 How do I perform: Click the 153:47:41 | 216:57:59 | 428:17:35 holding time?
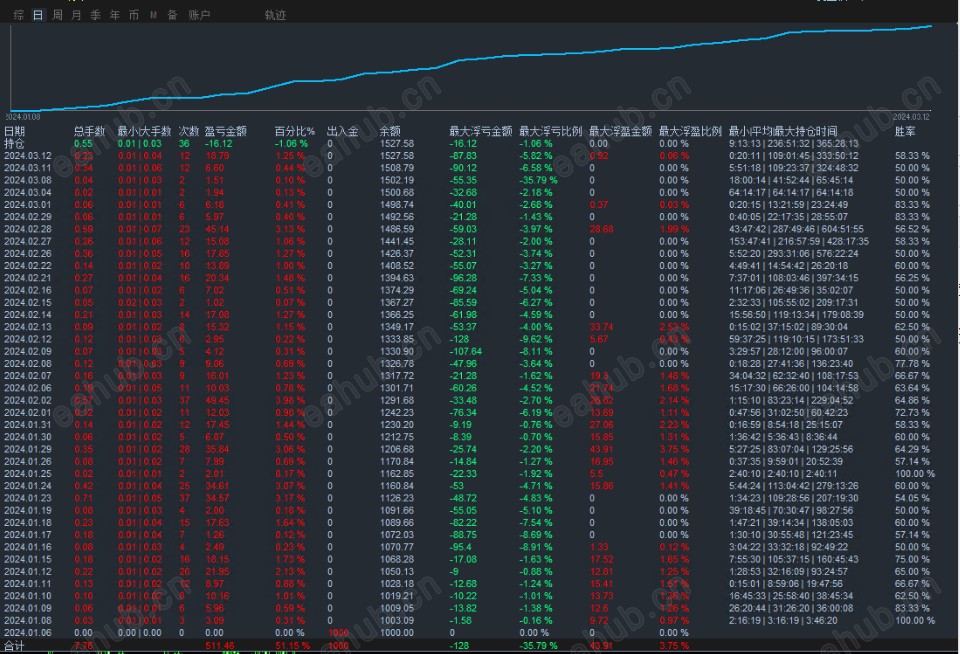[x=799, y=241]
